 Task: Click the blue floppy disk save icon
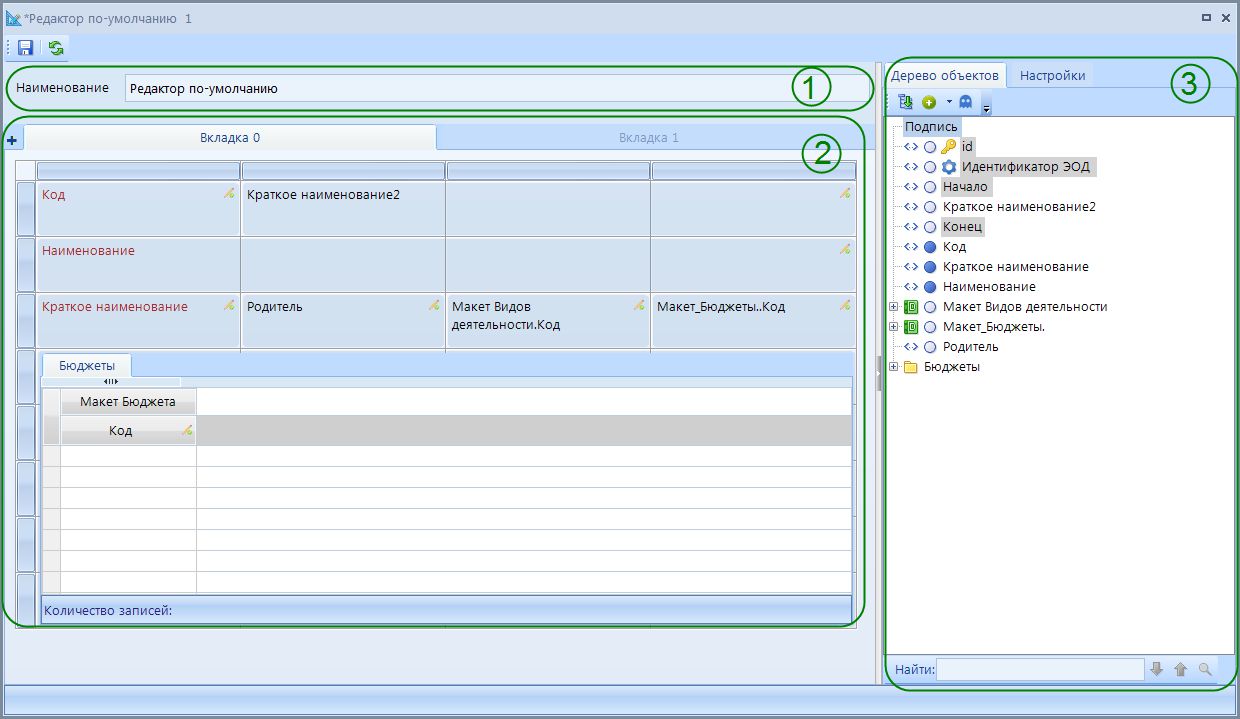(26, 48)
